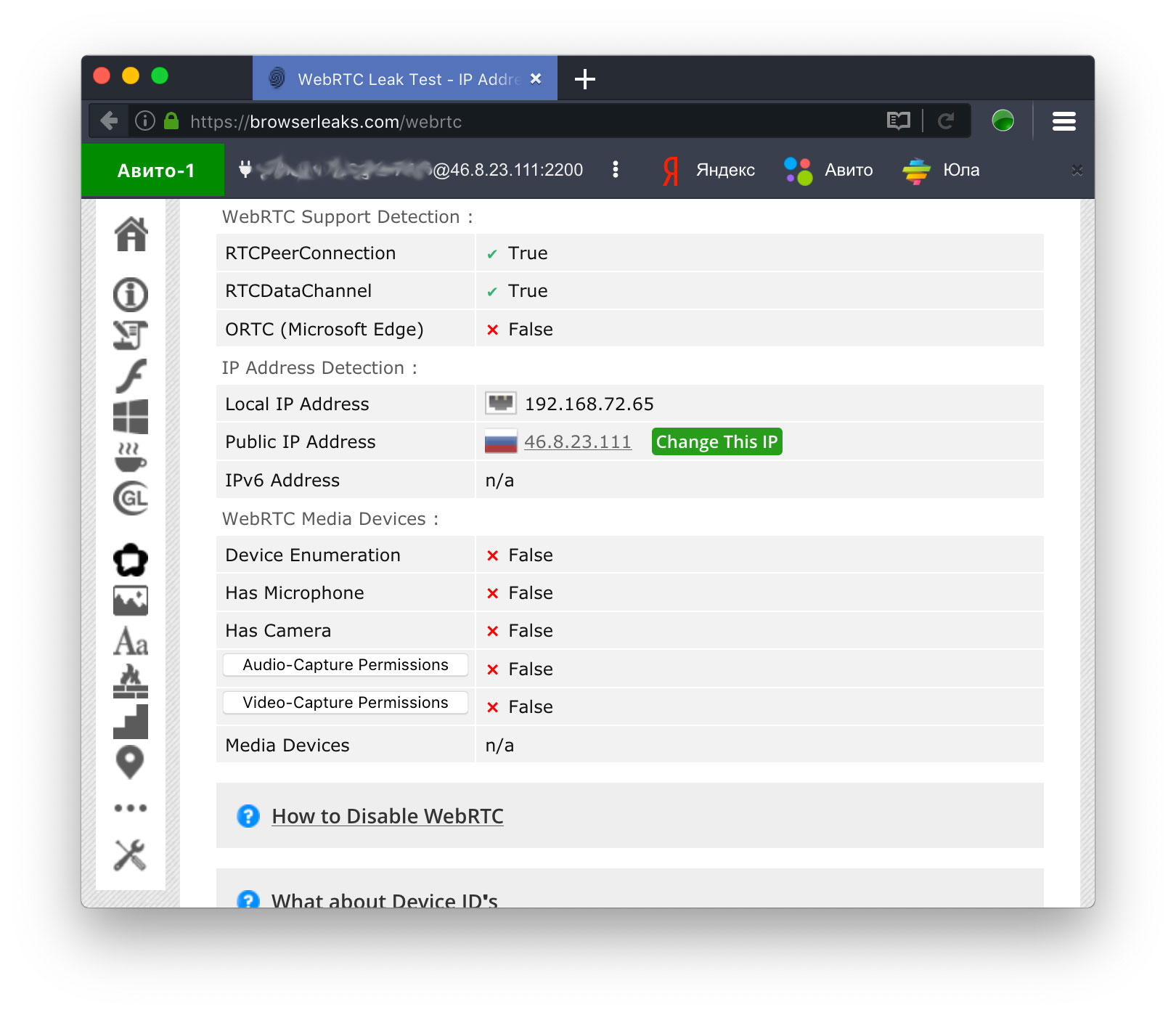Click the network card icon beside local IP
Screen dimensions: 1176x1015
tap(501, 403)
